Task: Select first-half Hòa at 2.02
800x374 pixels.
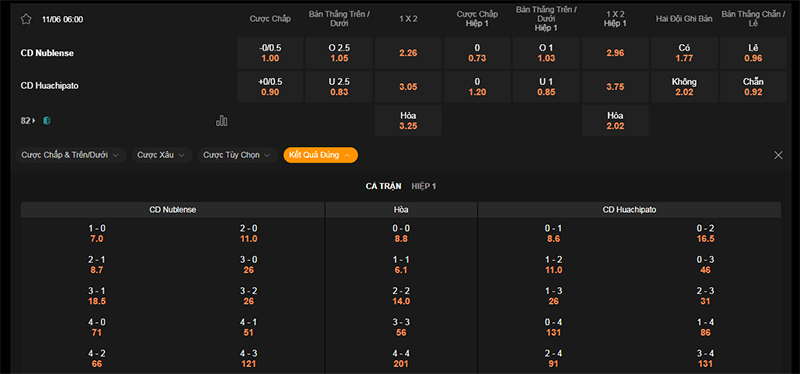Action: click(615, 121)
